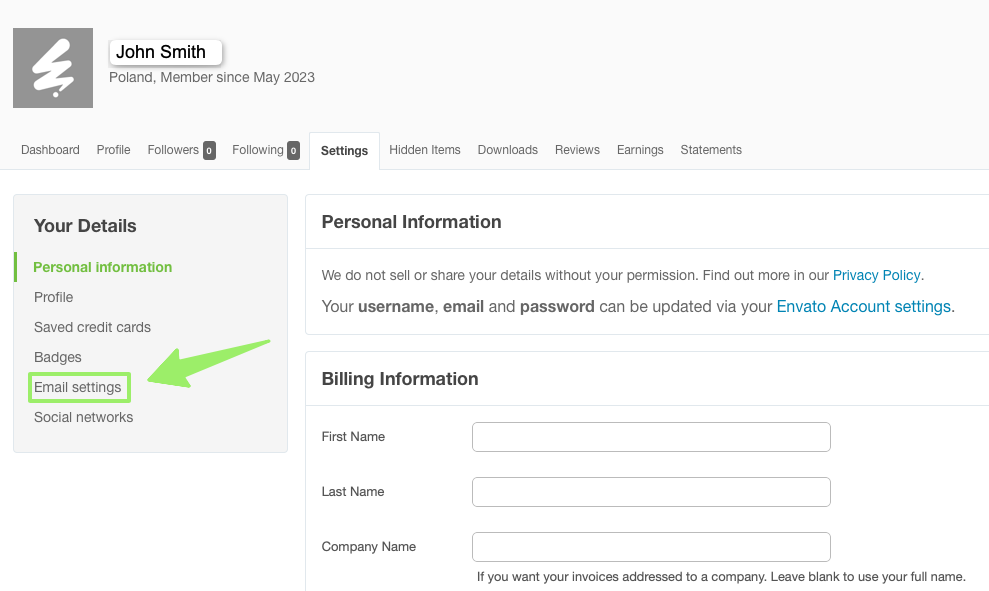
Task: Open the Statements tab
Action: click(710, 149)
